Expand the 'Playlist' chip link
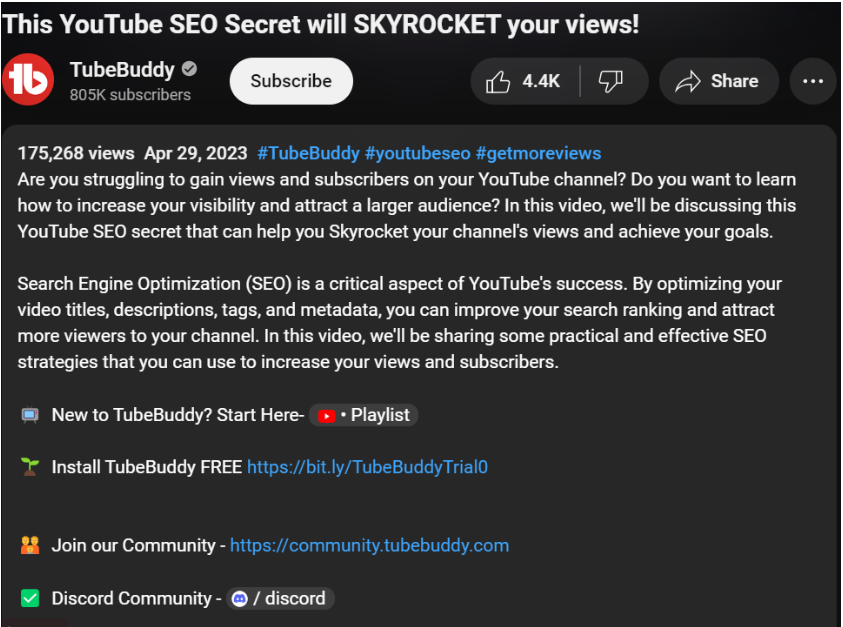The width and height of the screenshot is (843, 627). [x=380, y=415]
